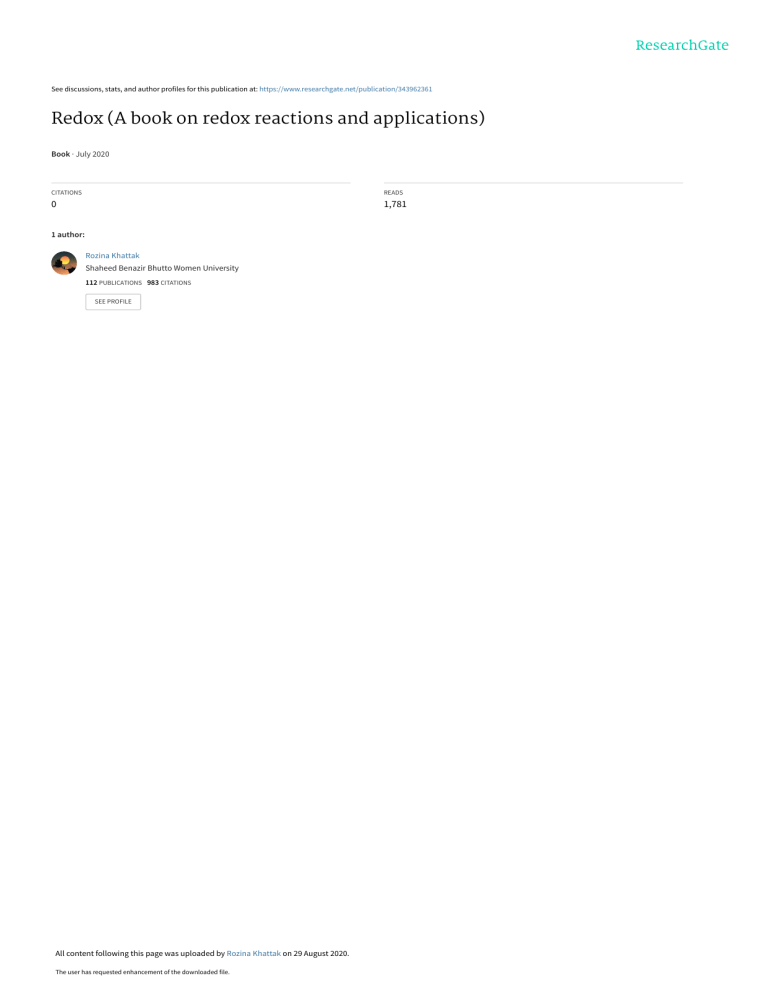The width and height of the screenshot is (768, 994).
Task: Open Rozina Khattak link in footer
Action: pos(253,953)
